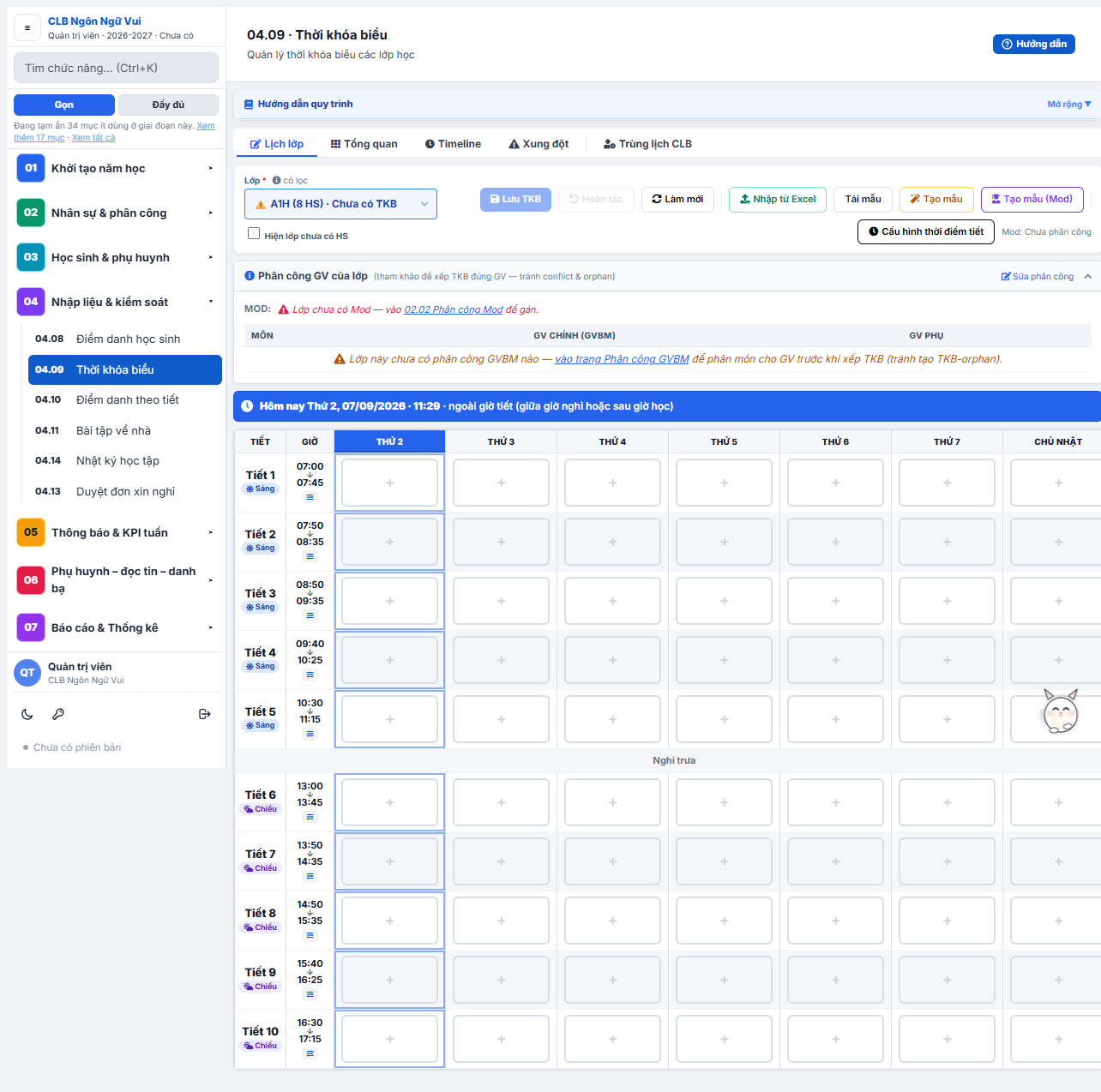This screenshot has width=1101, height=1092.
Task: Switch the sidebar to Đầy đủ mode
Action: click(x=168, y=105)
